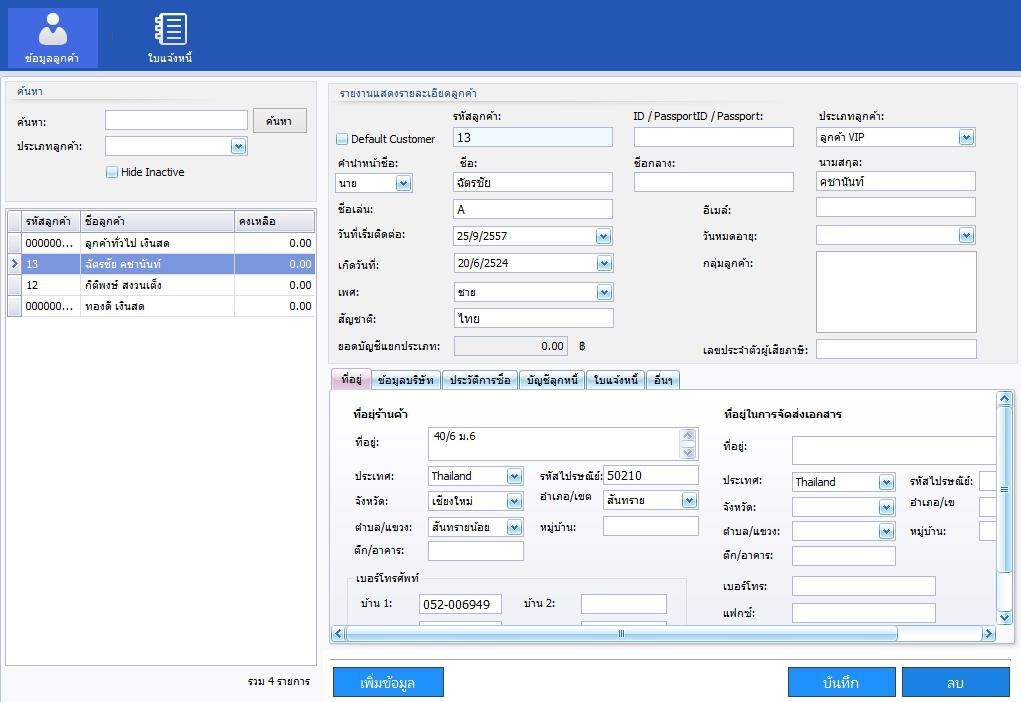The width and height of the screenshot is (1021, 702).
Task: Click the เพิ่มข้อมูล add data button
Action: point(388,682)
